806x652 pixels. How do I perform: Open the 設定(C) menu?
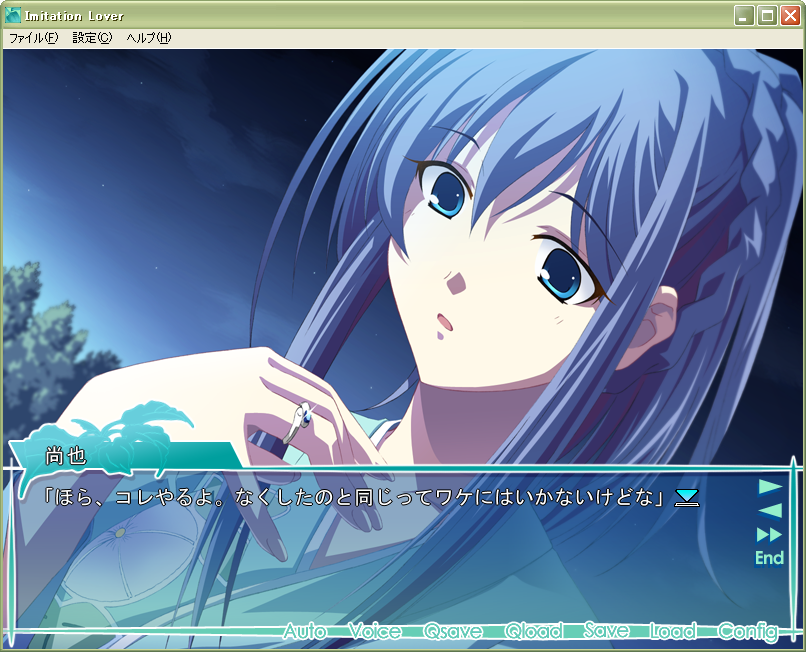click(92, 38)
